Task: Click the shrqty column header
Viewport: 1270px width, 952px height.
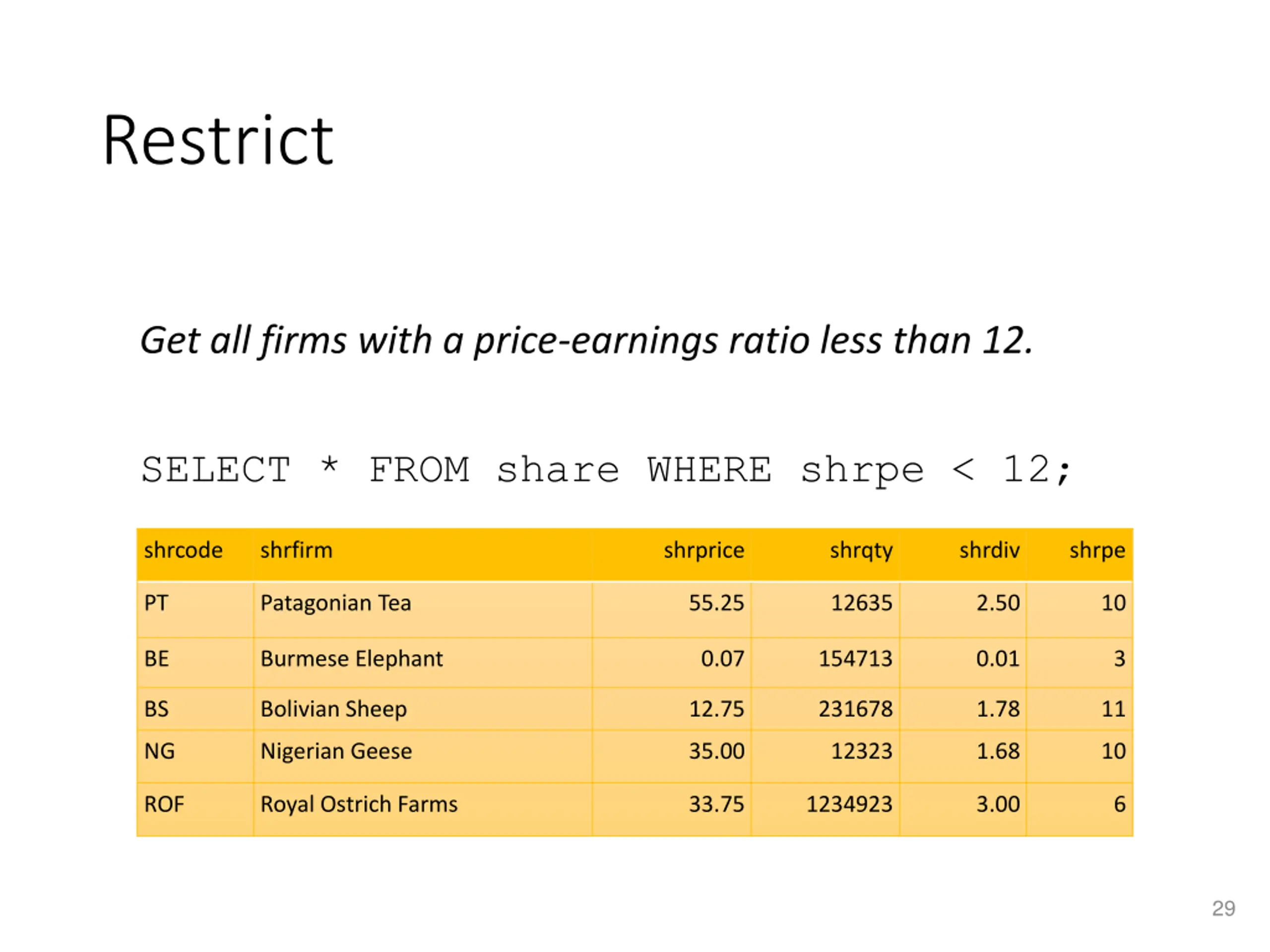Action: [861, 551]
